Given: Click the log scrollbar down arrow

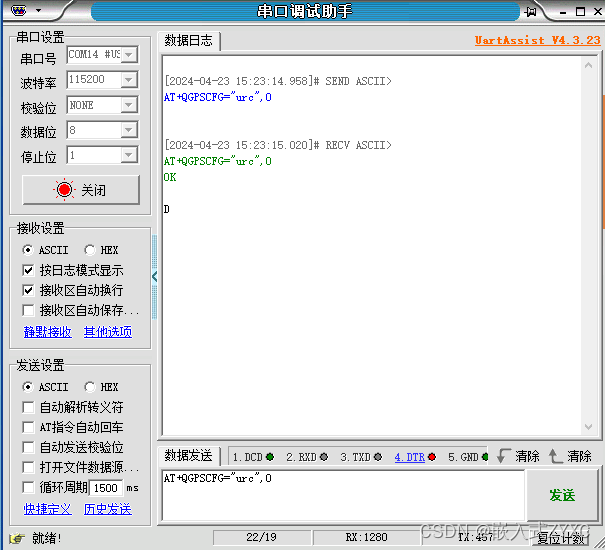Looking at the screenshot, I should pyautogui.click(x=588, y=426).
